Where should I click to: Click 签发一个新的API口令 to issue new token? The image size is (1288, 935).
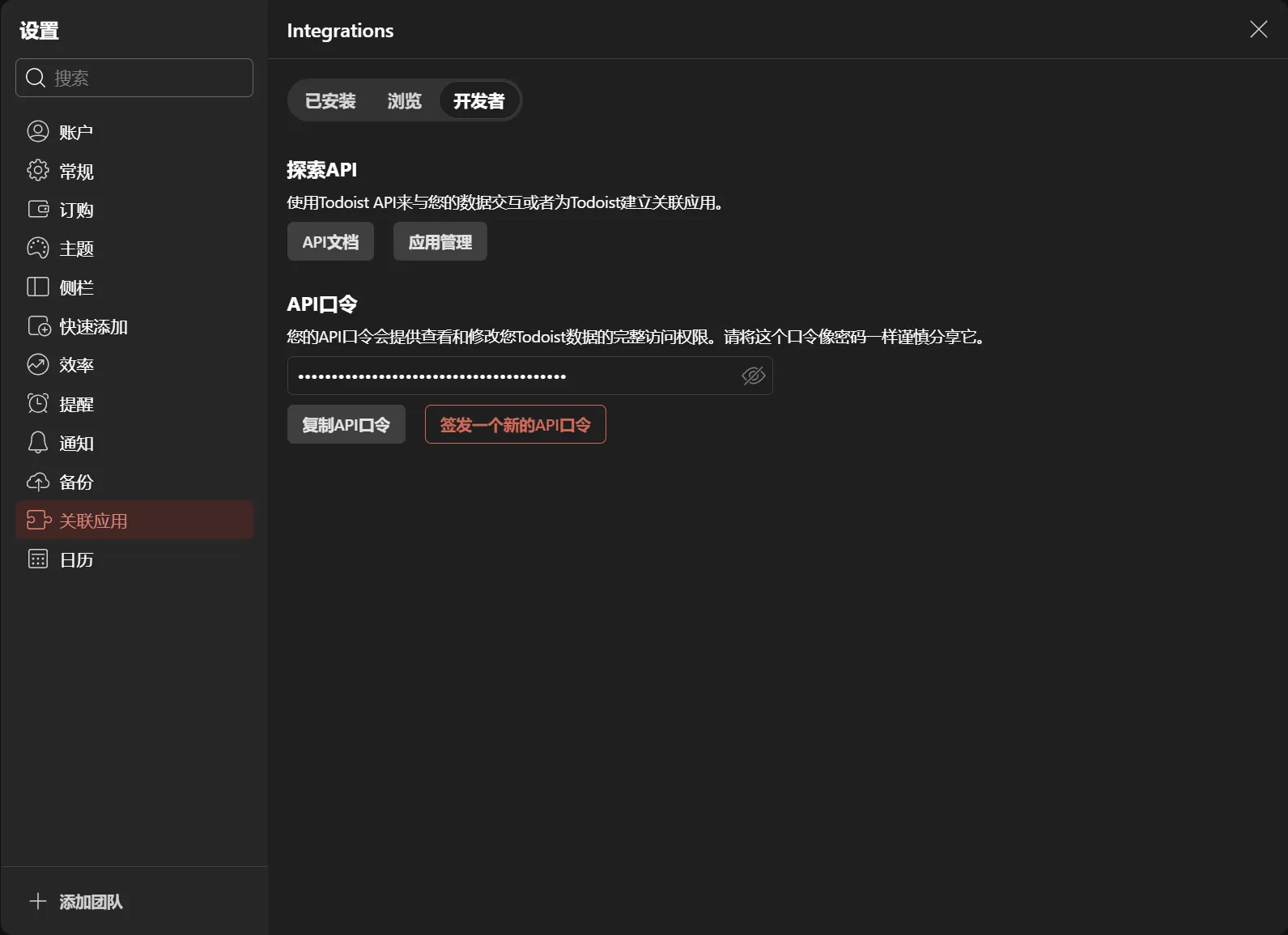[x=515, y=425]
